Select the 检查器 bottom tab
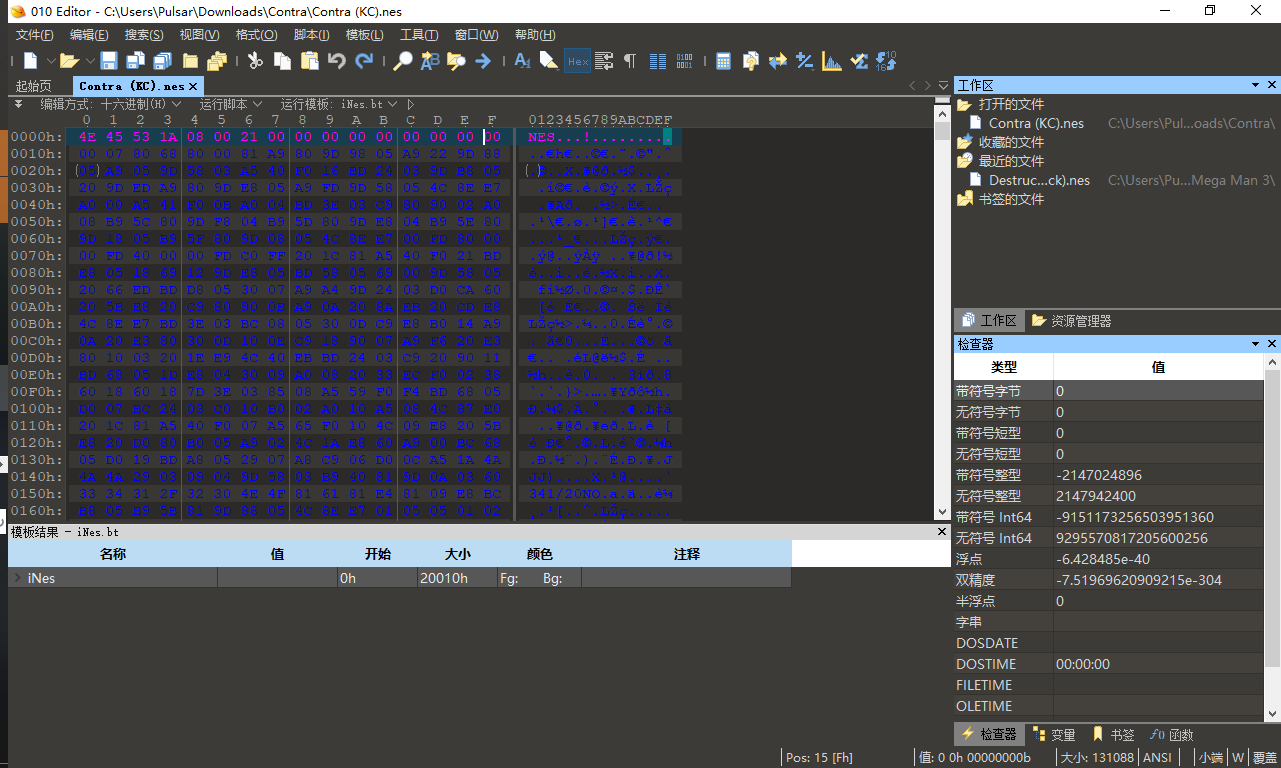Viewport: 1281px width, 768px height. coord(989,734)
